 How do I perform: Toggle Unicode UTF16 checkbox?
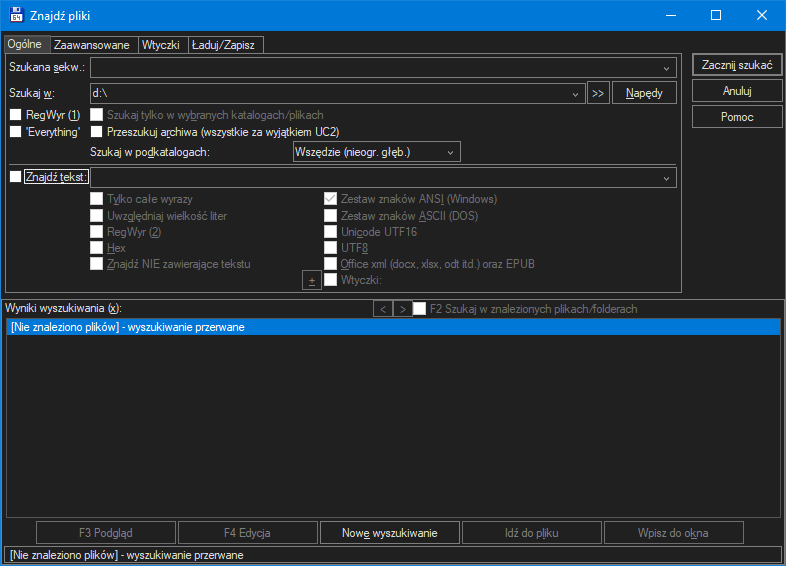[330, 232]
